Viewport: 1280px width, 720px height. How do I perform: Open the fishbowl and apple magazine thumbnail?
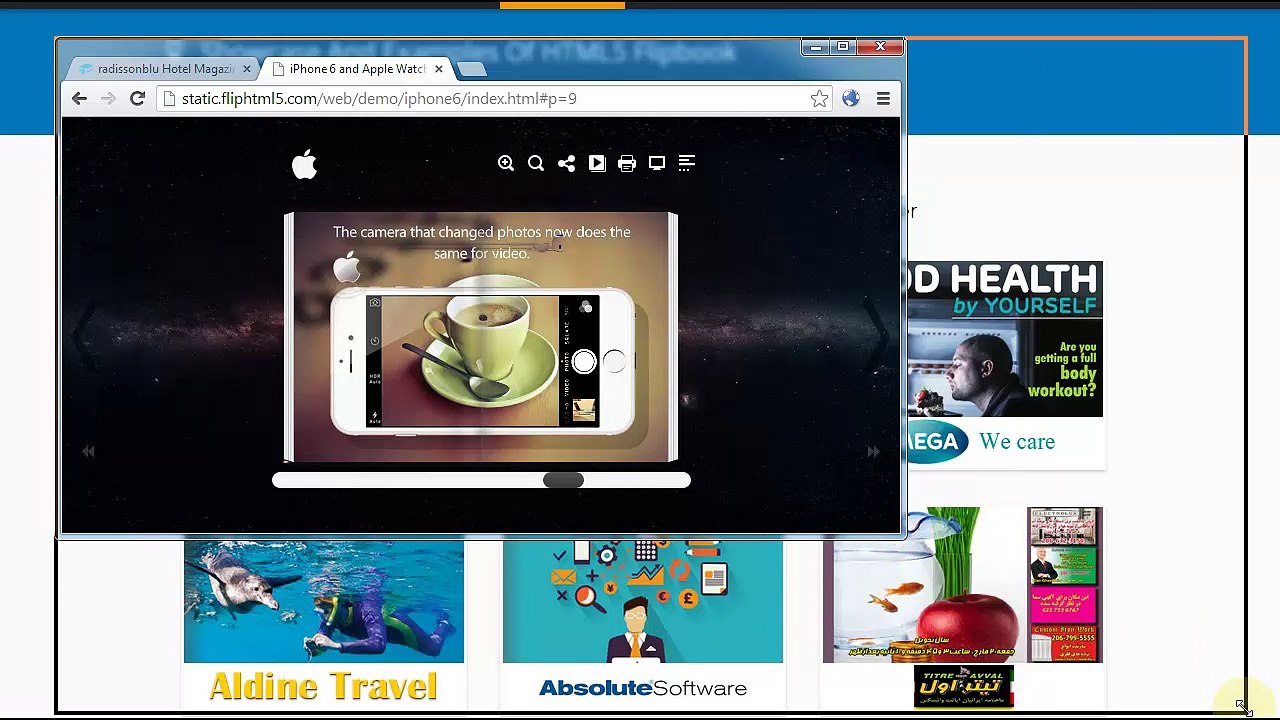point(962,585)
